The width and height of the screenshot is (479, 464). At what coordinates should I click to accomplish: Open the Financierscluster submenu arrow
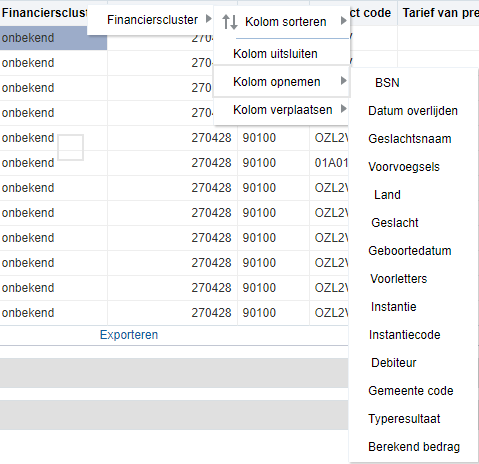[x=209, y=19]
